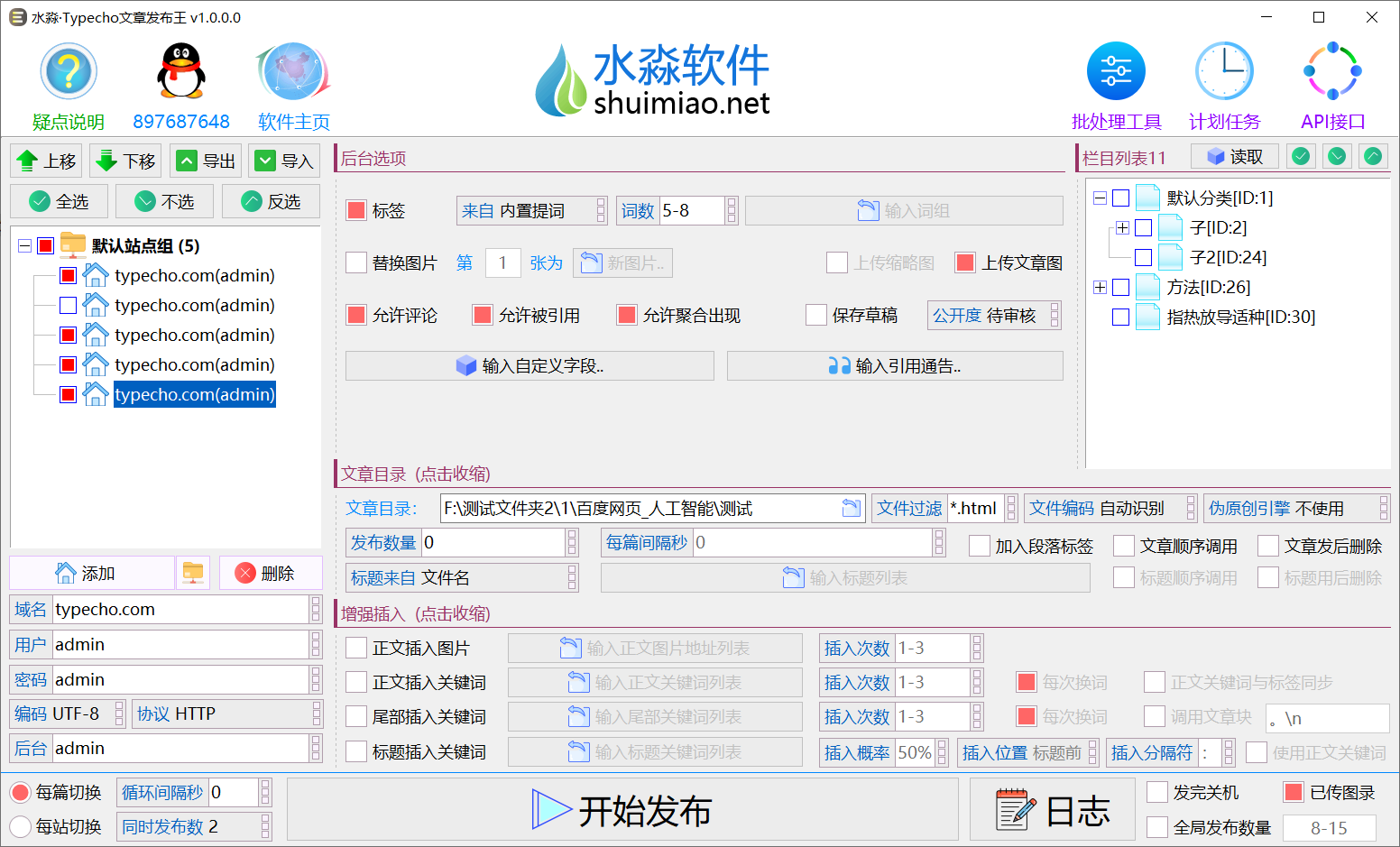This screenshot has height=847, width=1400.
Task: Click second green down-check icon in 栏目列表 header
Action: coord(1337,157)
